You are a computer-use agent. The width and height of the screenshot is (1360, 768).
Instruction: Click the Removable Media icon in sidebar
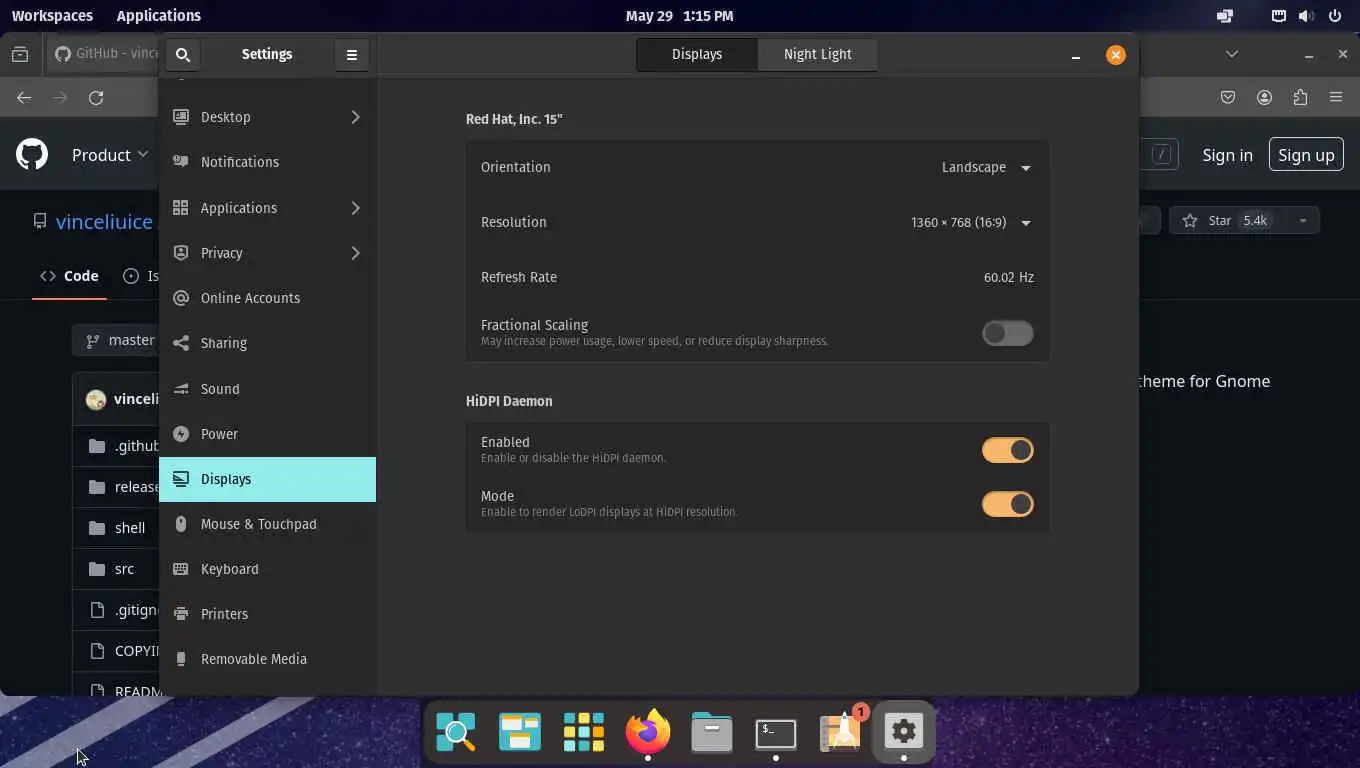coord(181,659)
